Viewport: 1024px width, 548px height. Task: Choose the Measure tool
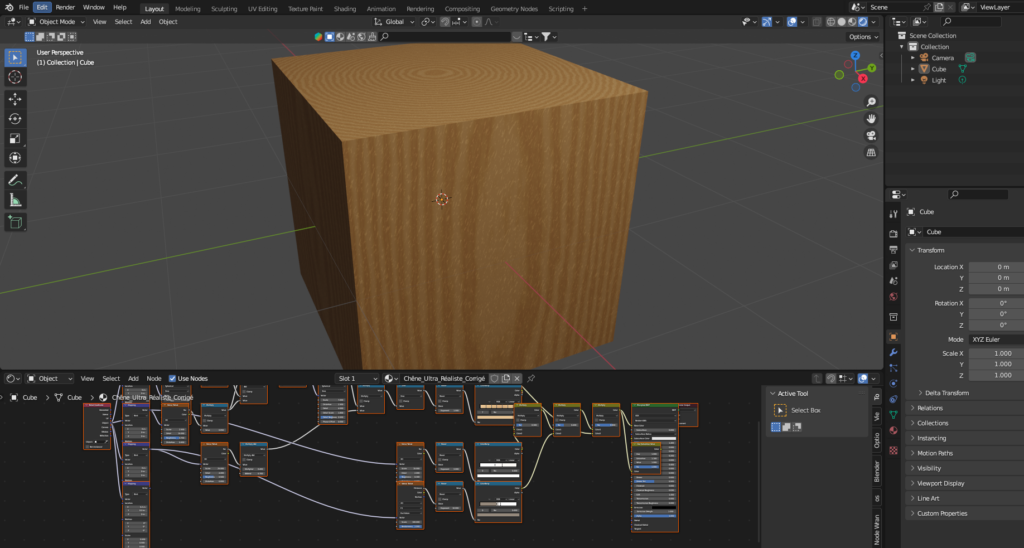[x=16, y=200]
